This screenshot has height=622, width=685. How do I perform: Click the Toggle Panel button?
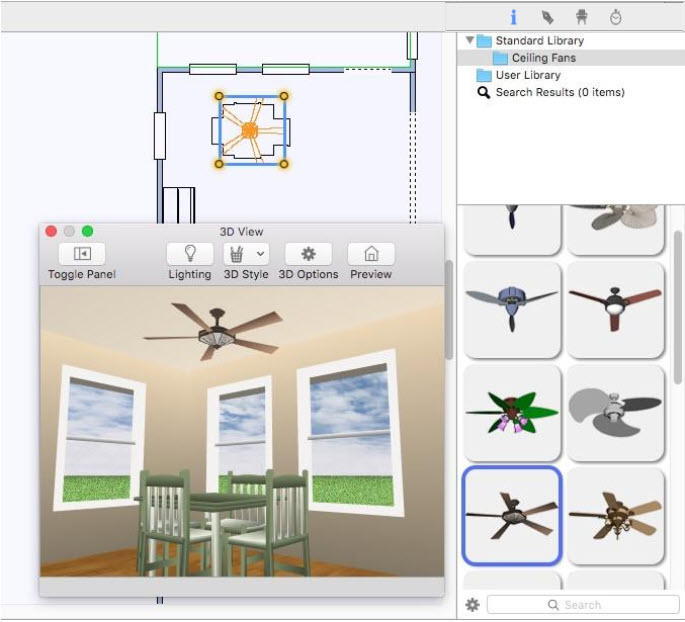(x=82, y=254)
